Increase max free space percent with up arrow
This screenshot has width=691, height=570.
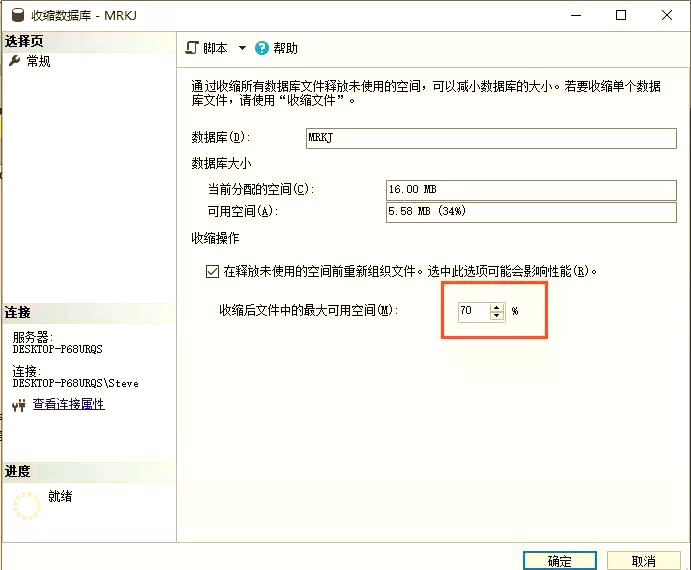(497, 308)
